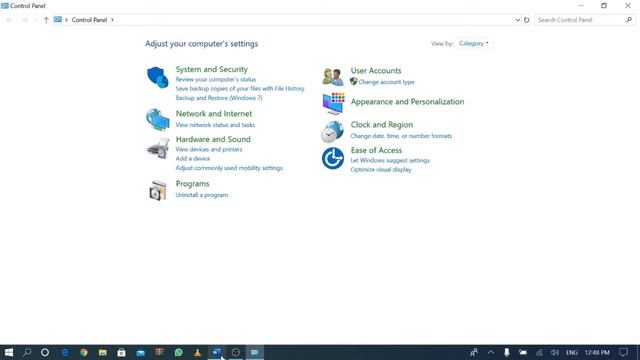Expand the chevron after Control Panel breadcrumb

[112, 20]
